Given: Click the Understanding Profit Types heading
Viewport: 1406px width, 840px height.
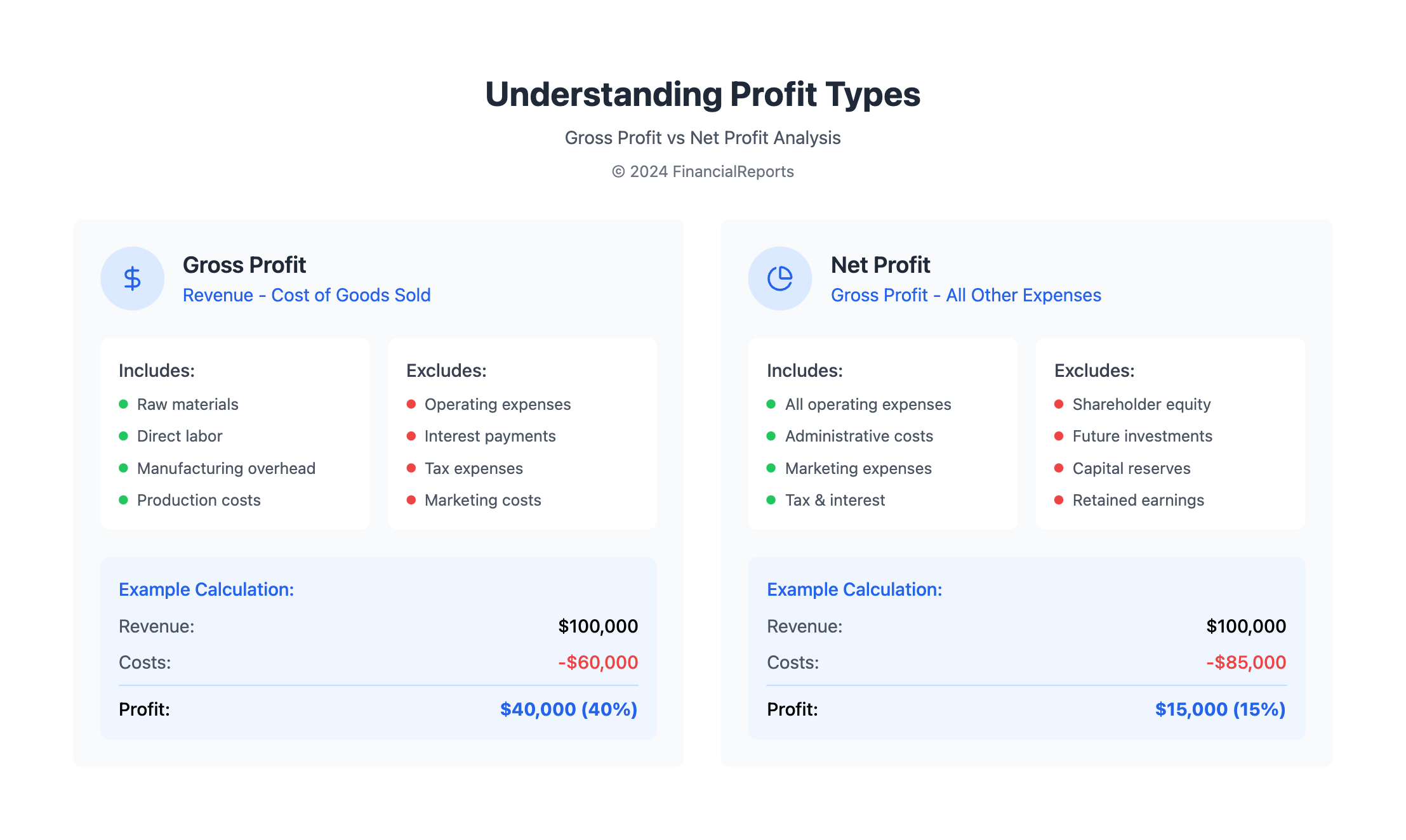Looking at the screenshot, I should [x=703, y=94].
